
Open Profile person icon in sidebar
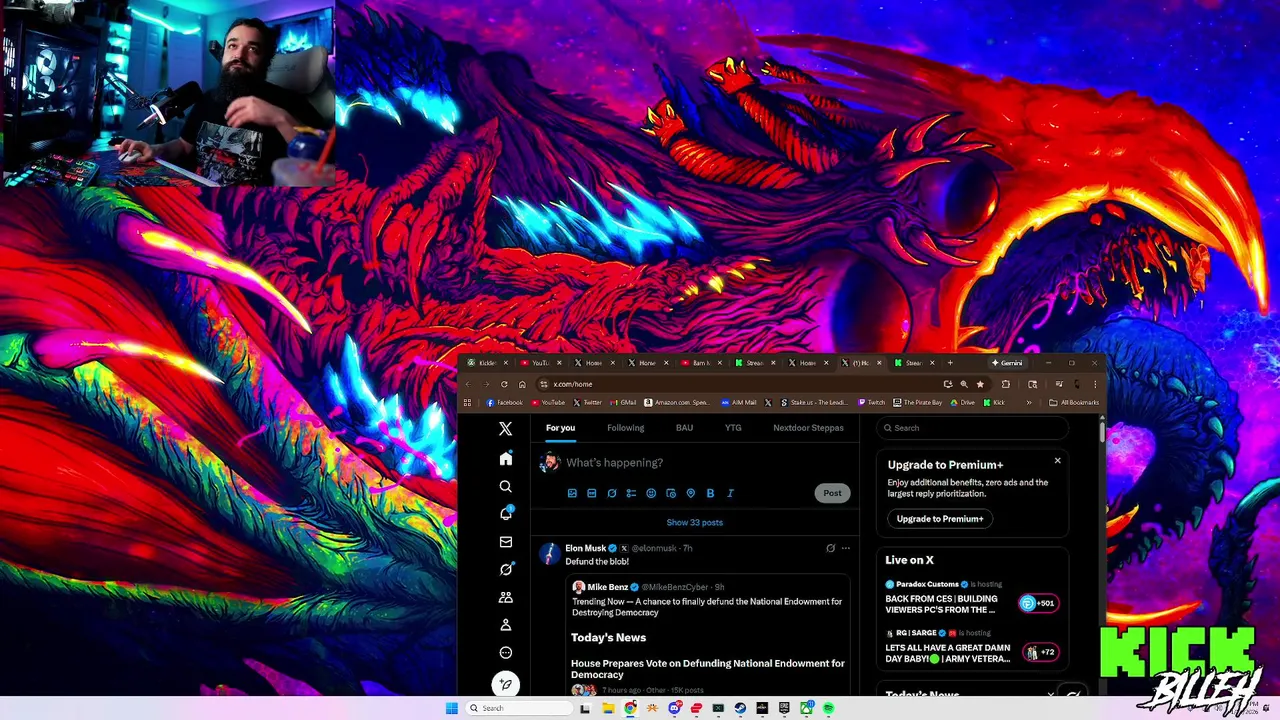click(505, 625)
